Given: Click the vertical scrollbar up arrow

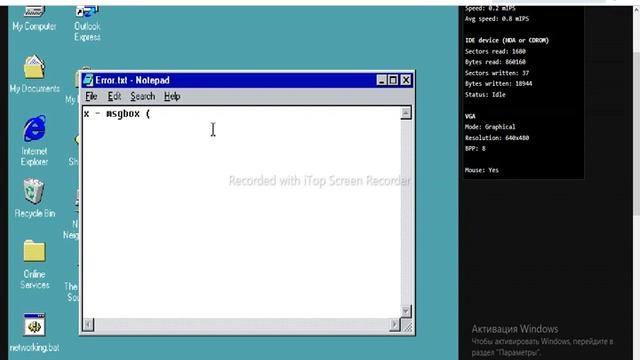Looking at the screenshot, I should [x=406, y=113].
